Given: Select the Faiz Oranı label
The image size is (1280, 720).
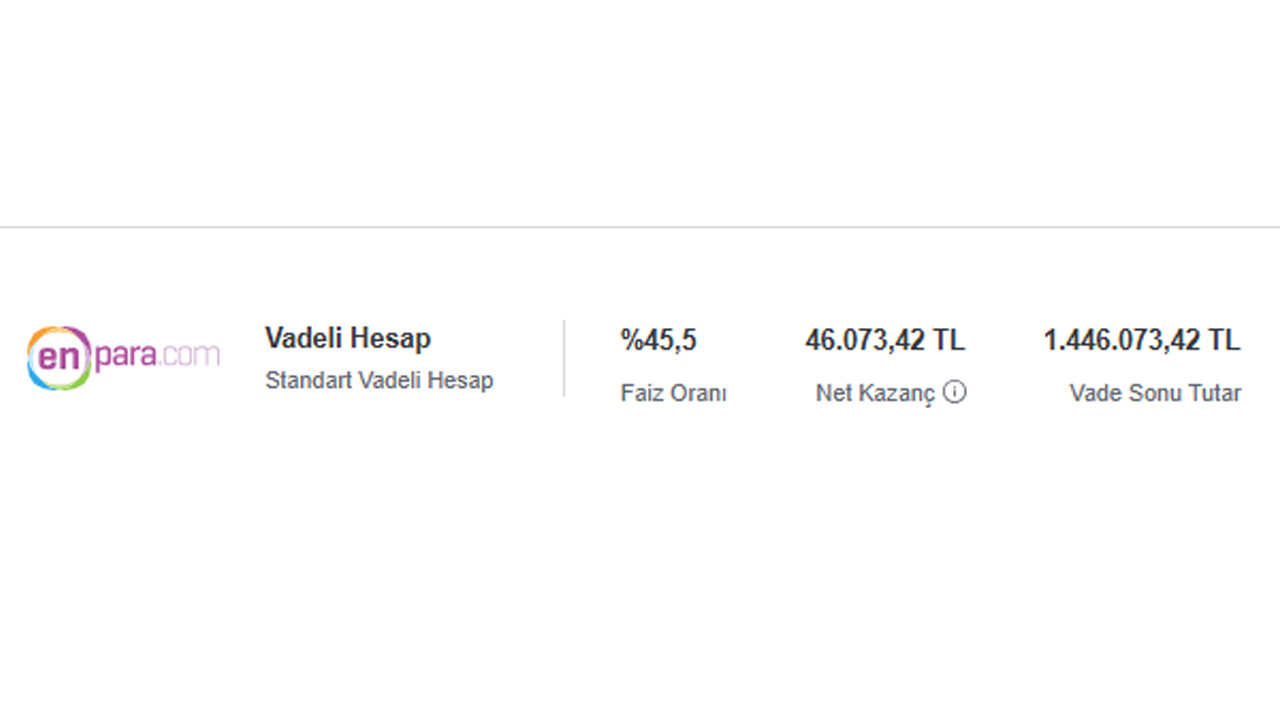Looking at the screenshot, I should [x=673, y=393].
